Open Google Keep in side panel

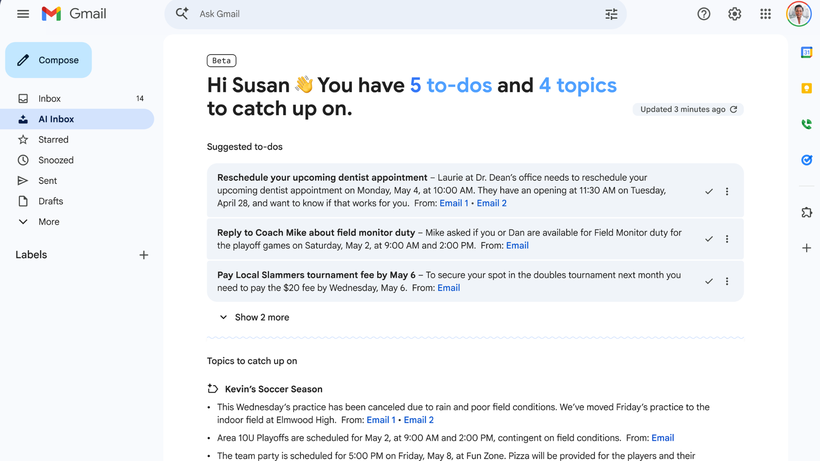806,89
